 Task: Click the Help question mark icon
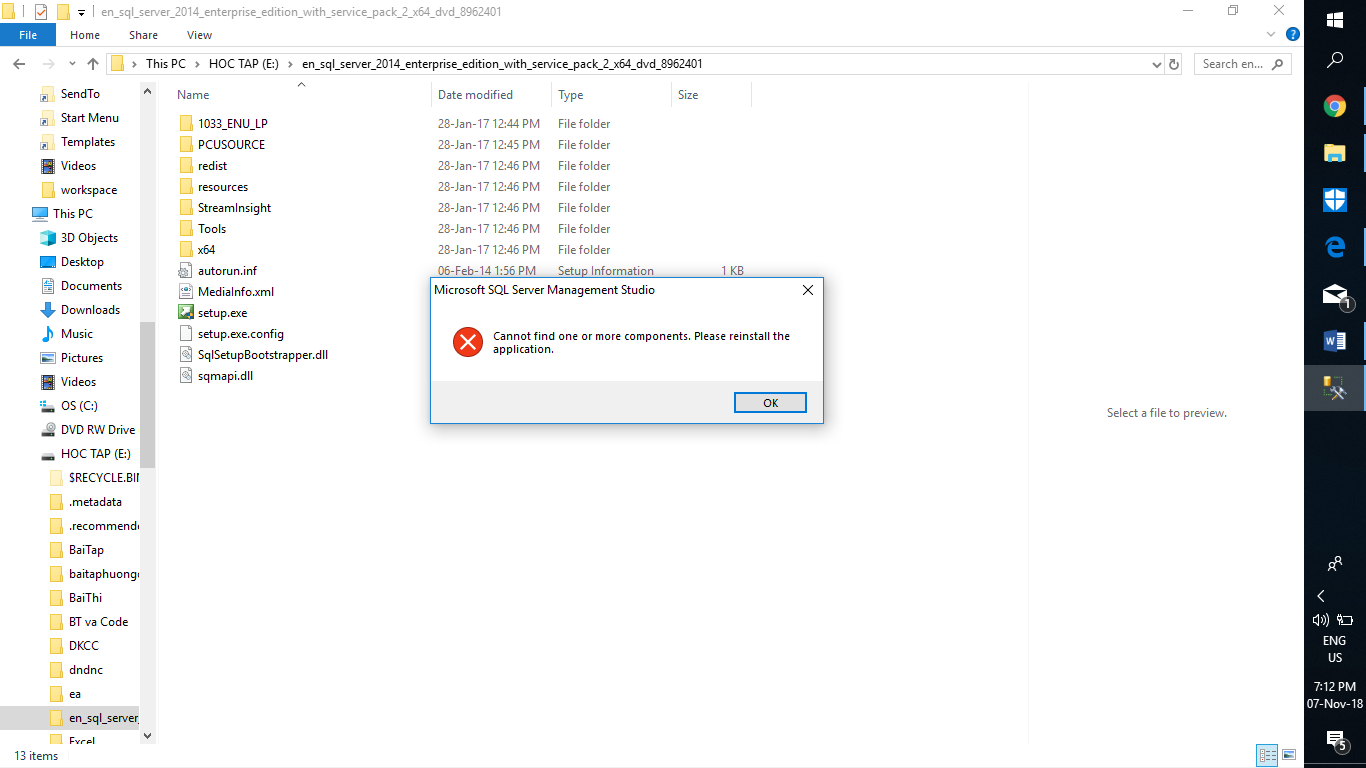[x=1293, y=34]
